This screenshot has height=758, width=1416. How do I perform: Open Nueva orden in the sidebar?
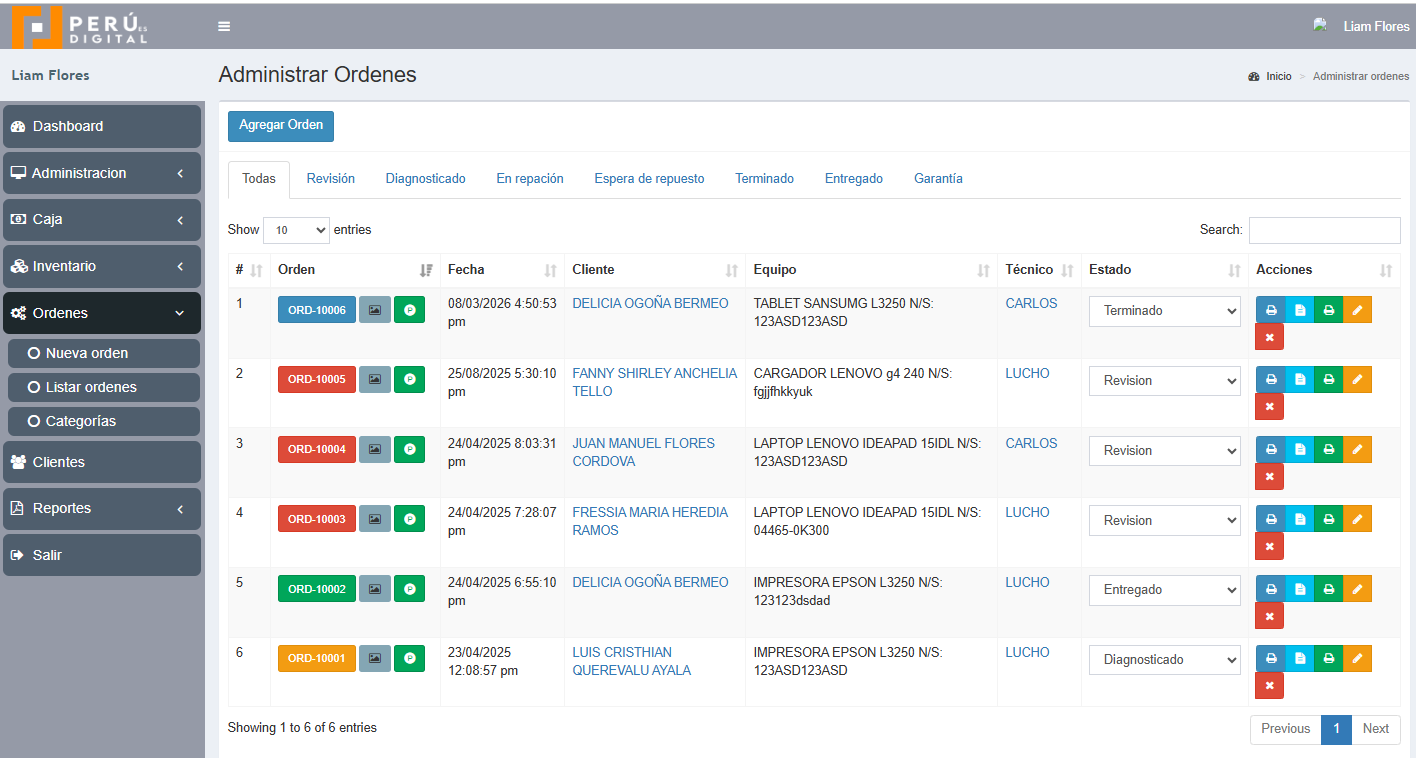click(104, 353)
